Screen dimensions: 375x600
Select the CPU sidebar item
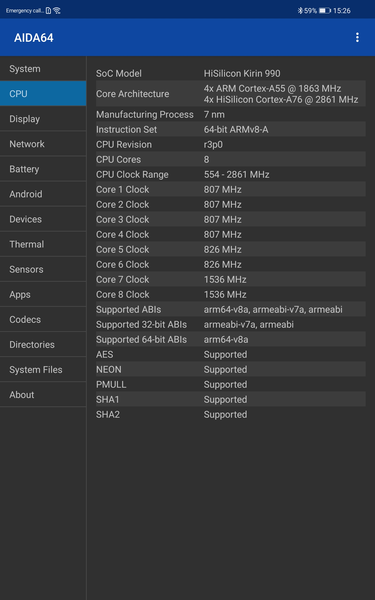(43, 94)
